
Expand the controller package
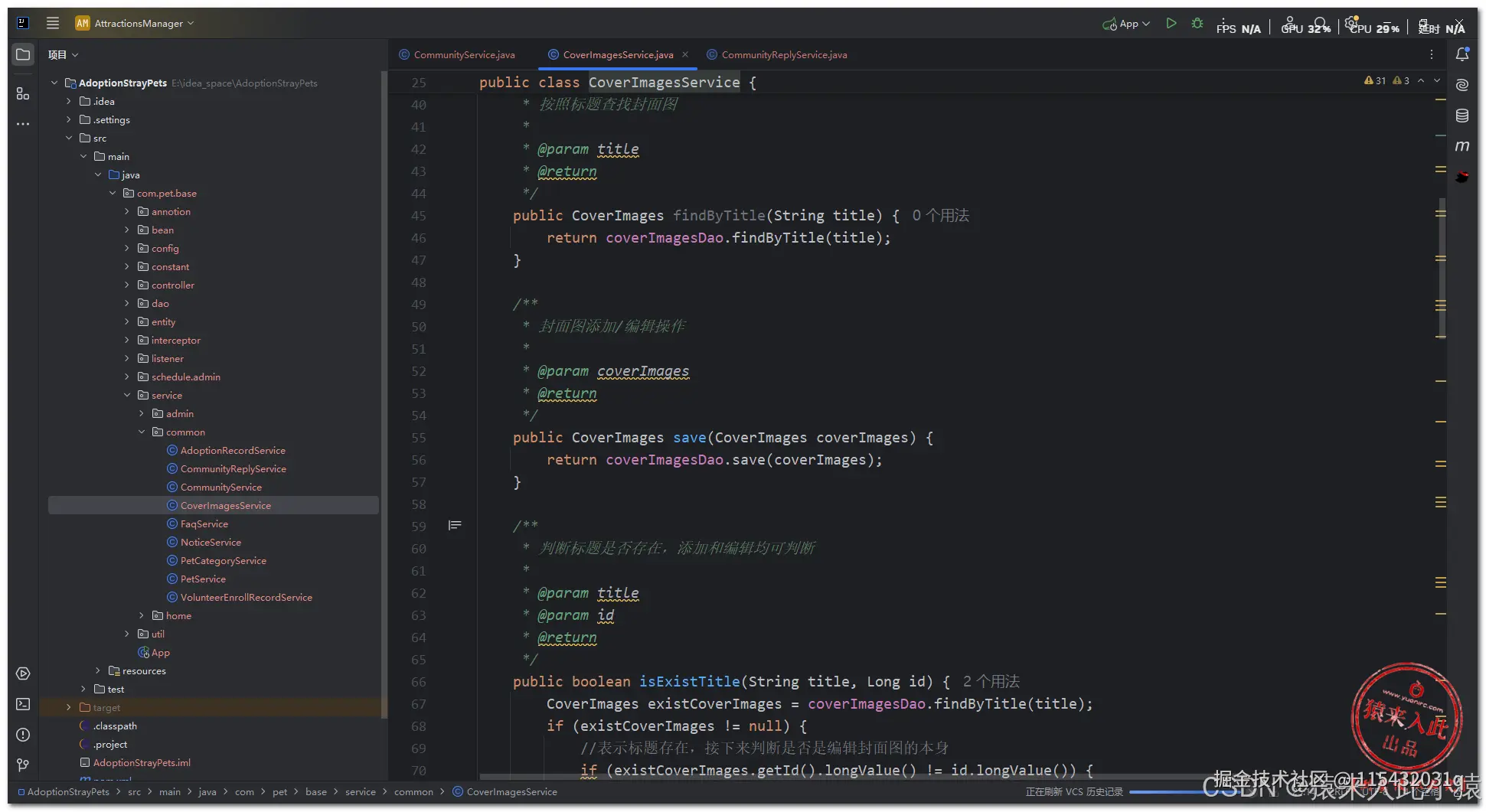point(127,285)
